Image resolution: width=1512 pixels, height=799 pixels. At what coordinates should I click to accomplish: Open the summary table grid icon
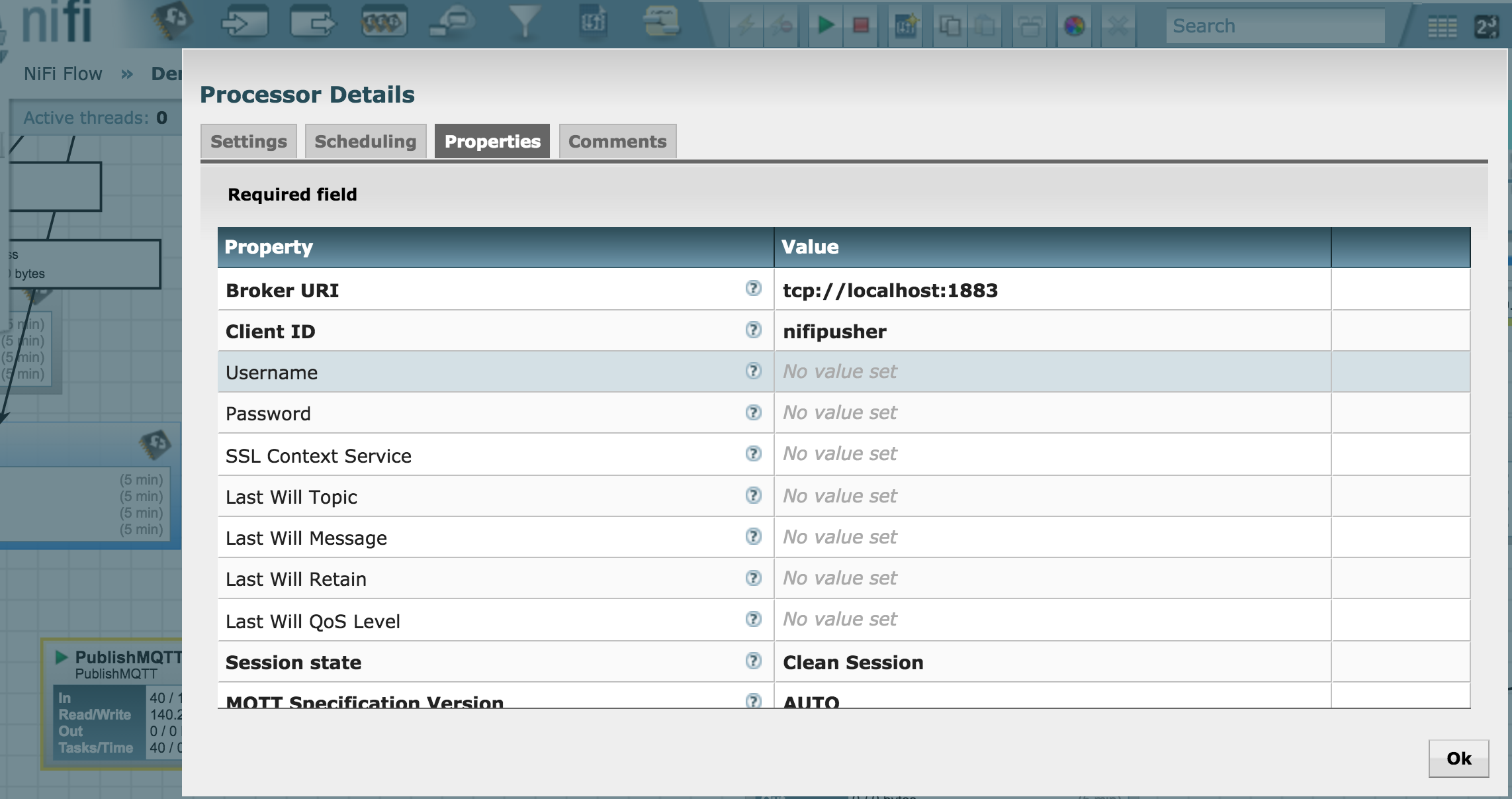click(x=1442, y=26)
